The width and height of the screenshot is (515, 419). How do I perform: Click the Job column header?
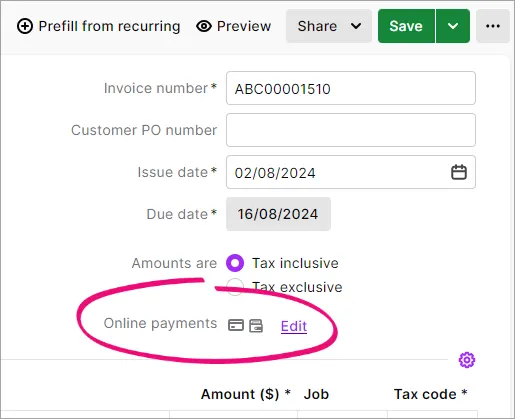click(316, 394)
